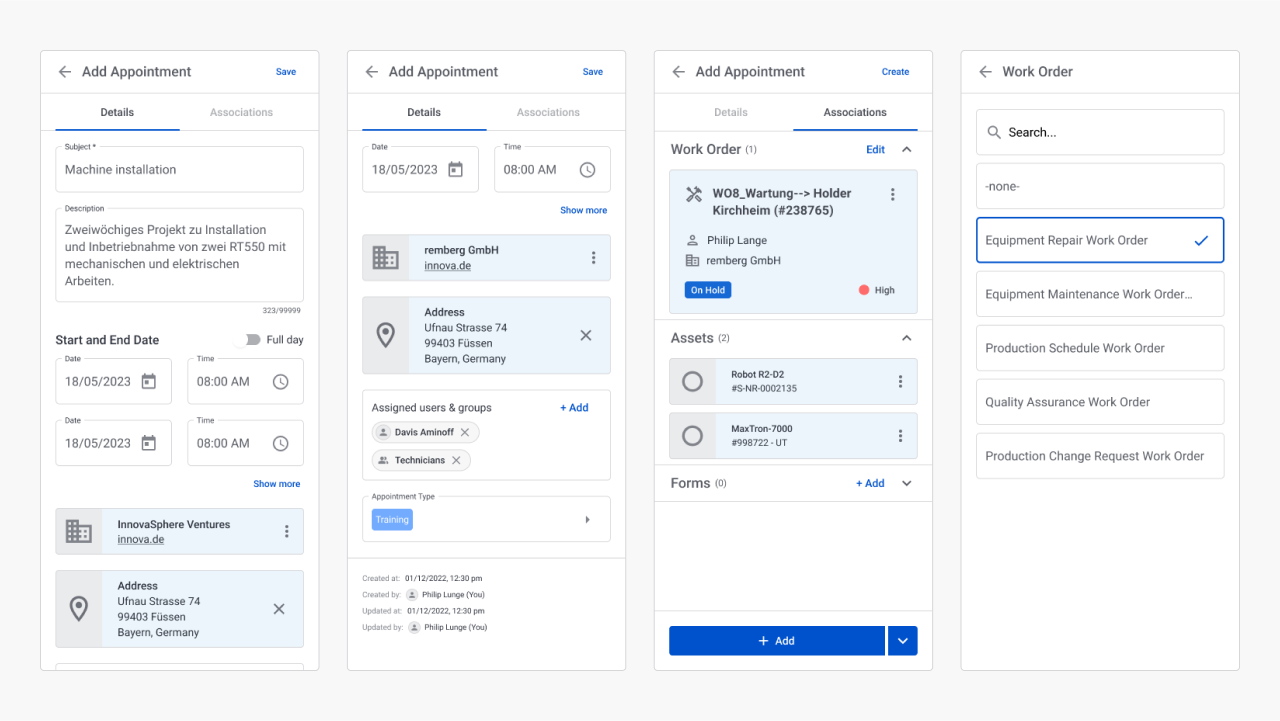Click wrench tools icon on WO8_Wartung card

[694, 194]
